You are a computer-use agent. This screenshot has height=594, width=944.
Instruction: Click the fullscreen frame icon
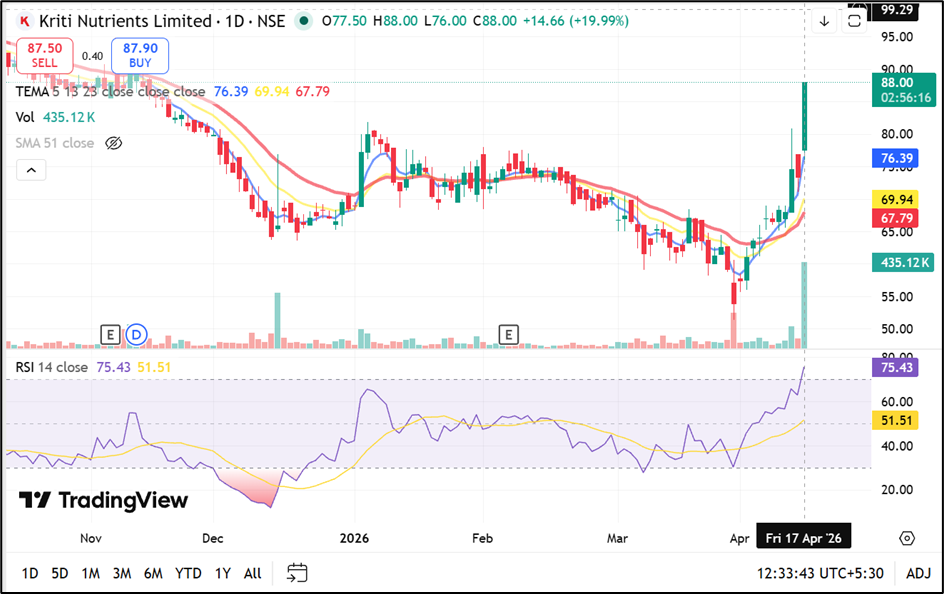click(854, 21)
